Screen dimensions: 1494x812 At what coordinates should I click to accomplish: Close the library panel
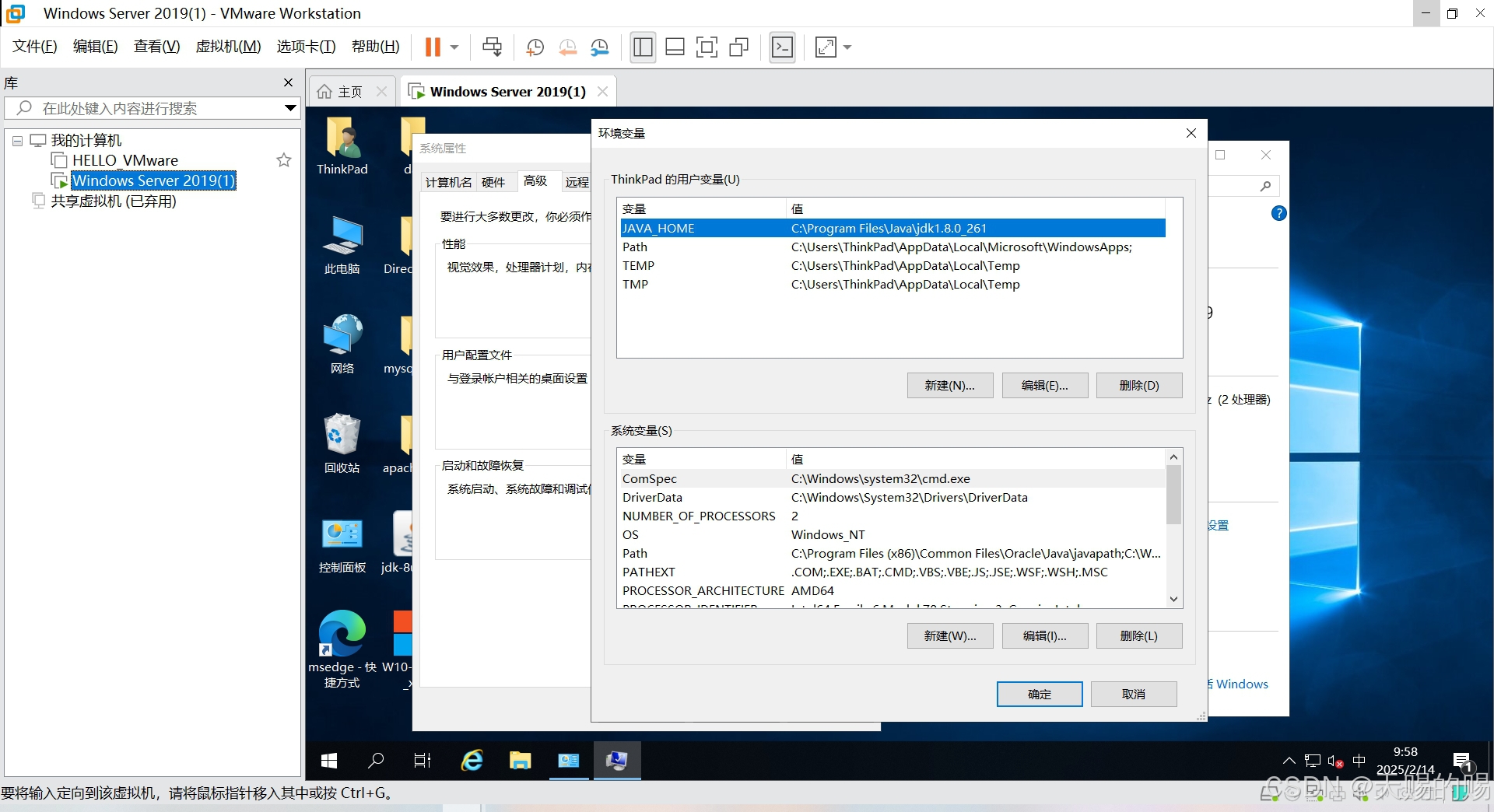pyautogui.click(x=289, y=82)
